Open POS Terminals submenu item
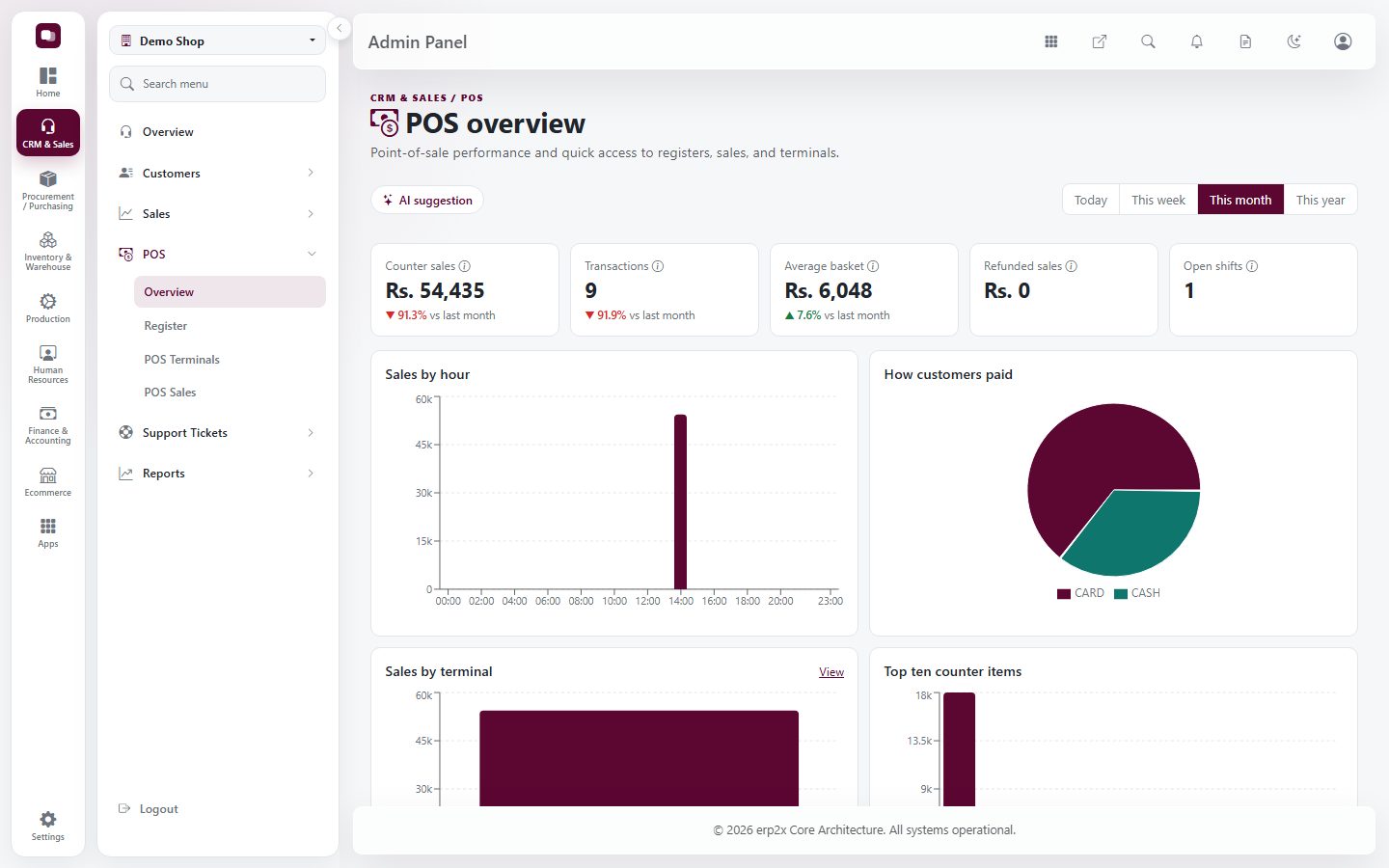Viewport: 1389px width, 868px height. click(230, 360)
